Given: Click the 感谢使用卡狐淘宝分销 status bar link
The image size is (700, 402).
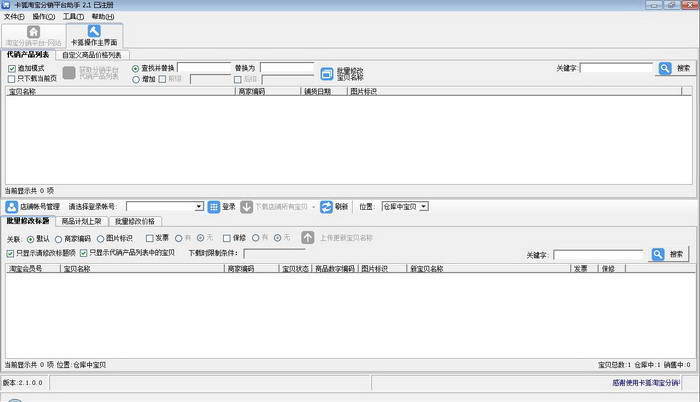Looking at the screenshot, I should tap(646, 382).
